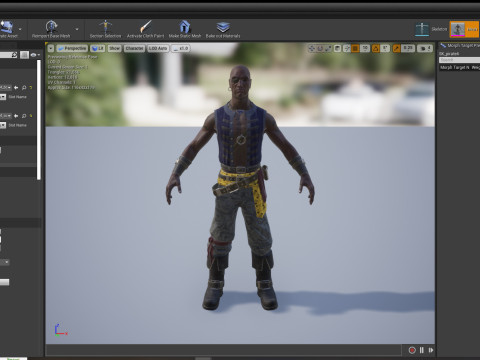Use selected asset arrow for second material
The height and width of the screenshot is (360, 480).
point(16,116)
